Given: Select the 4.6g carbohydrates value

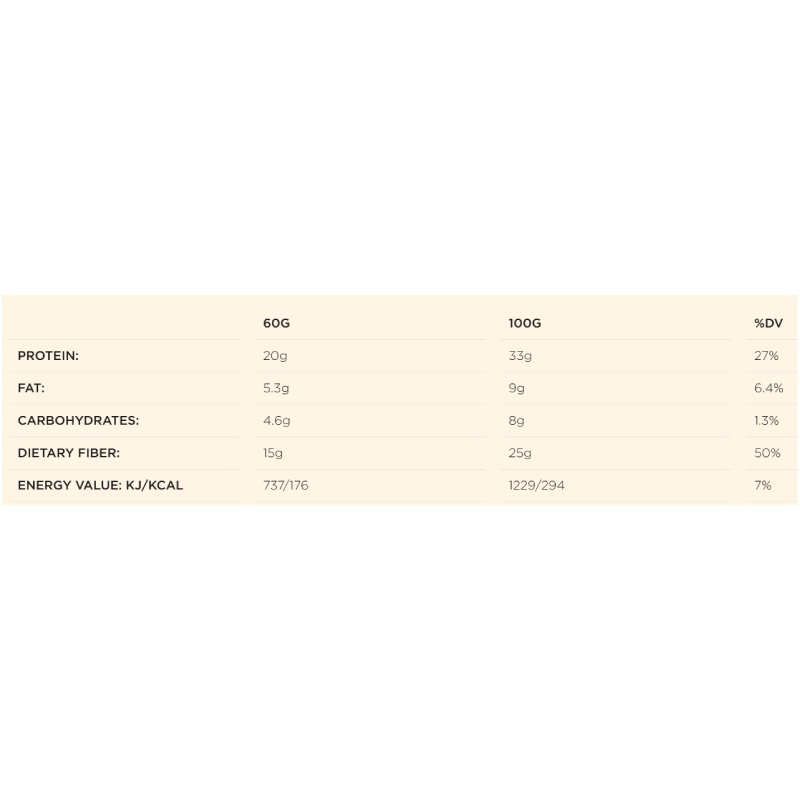Looking at the screenshot, I should [277, 421].
